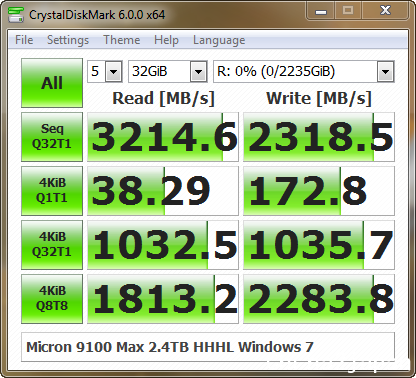Click the 4KiB Q32T1 write result 1035.7
The height and width of the screenshot is (378, 416).
(319, 245)
